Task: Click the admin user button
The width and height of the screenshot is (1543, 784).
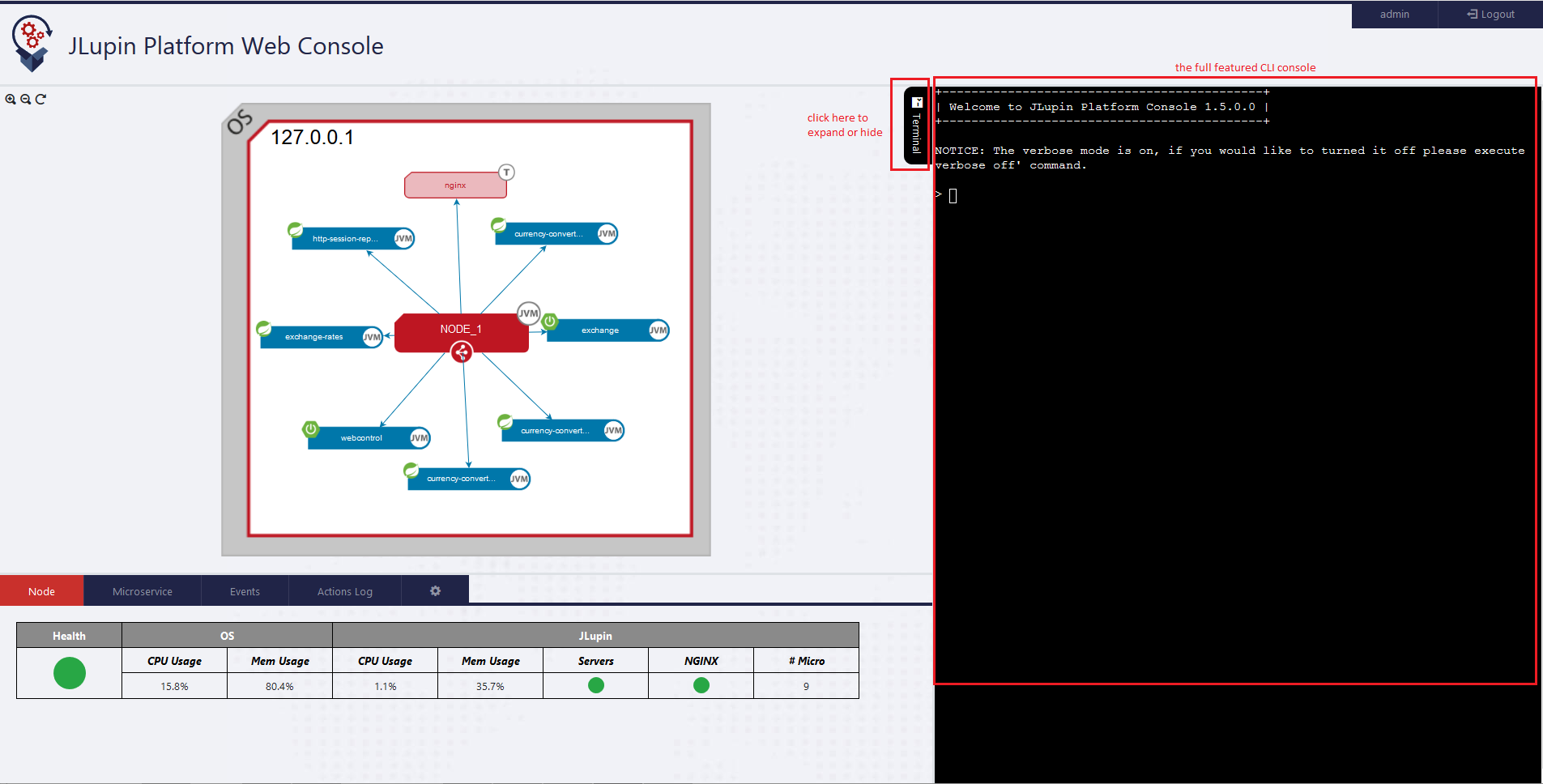Action: pos(1394,15)
